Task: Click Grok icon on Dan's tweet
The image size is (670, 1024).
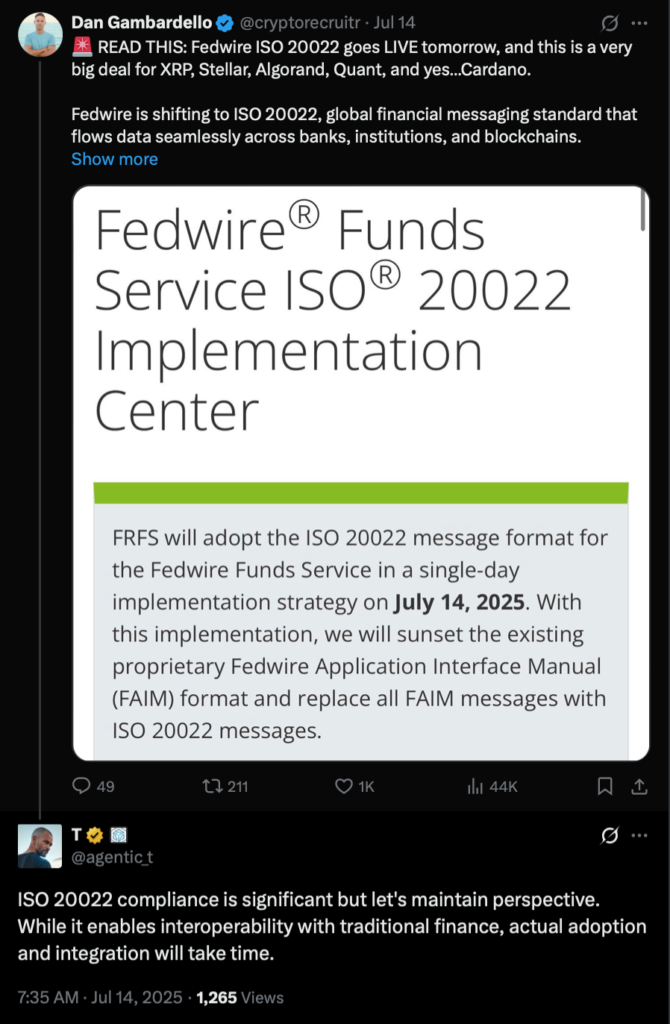Action: pyautogui.click(x=605, y=22)
